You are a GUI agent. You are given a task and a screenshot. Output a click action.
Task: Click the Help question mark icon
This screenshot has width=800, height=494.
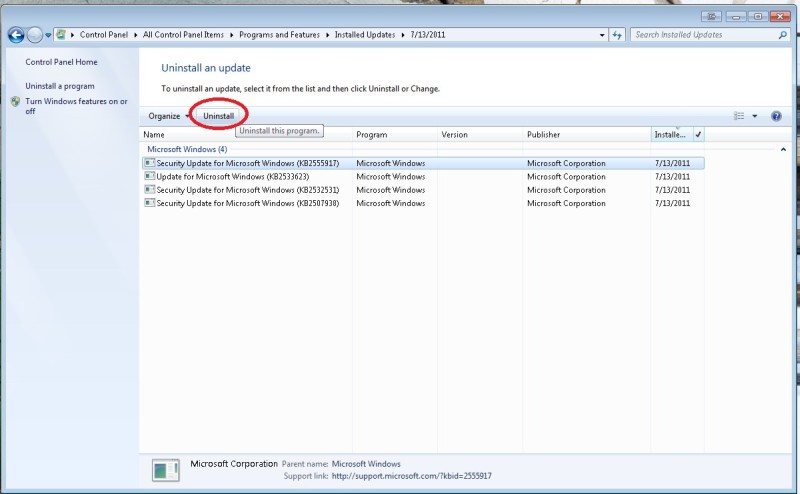pos(776,116)
